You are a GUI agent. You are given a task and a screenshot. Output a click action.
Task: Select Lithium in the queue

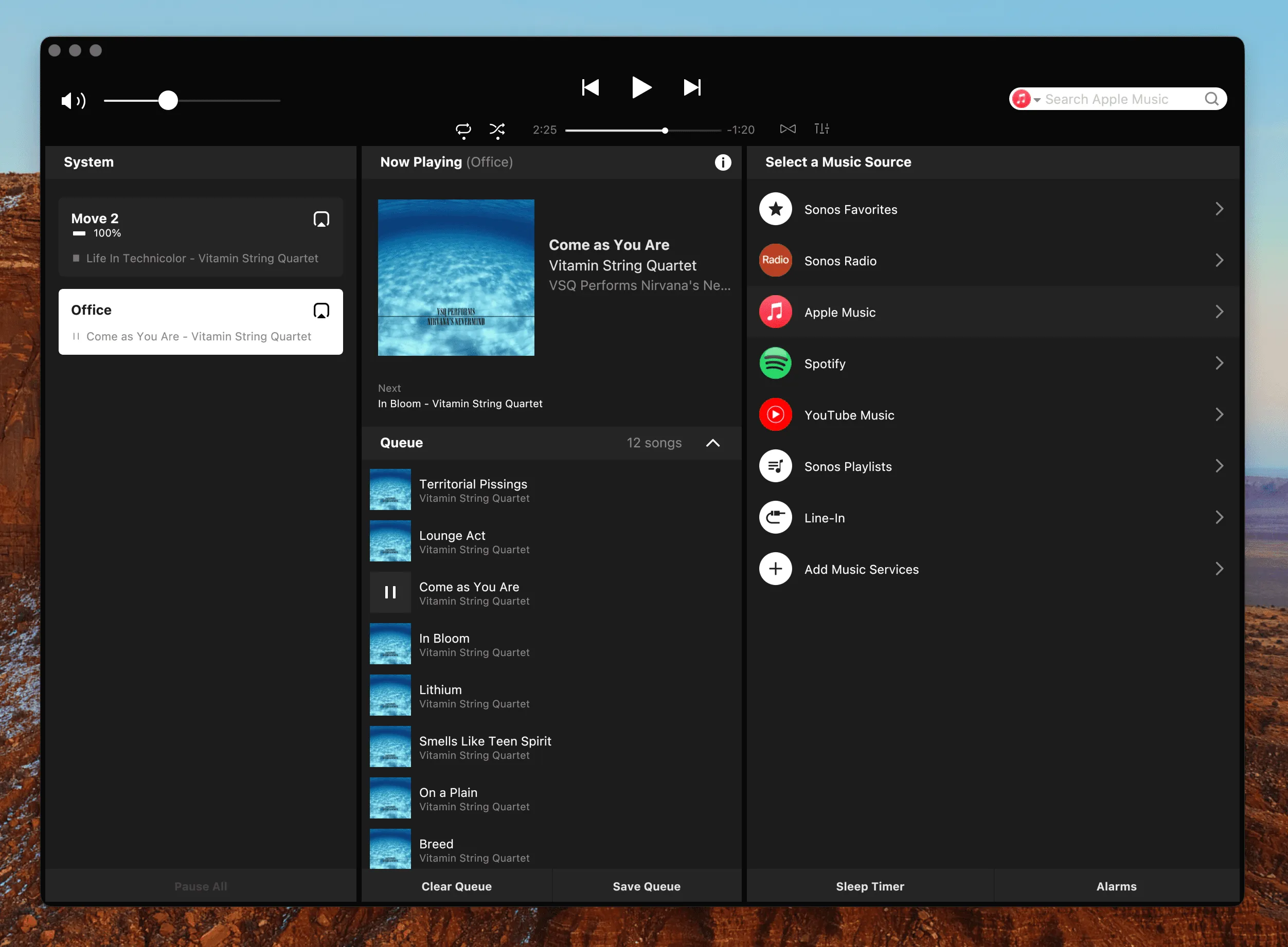pos(551,696)
